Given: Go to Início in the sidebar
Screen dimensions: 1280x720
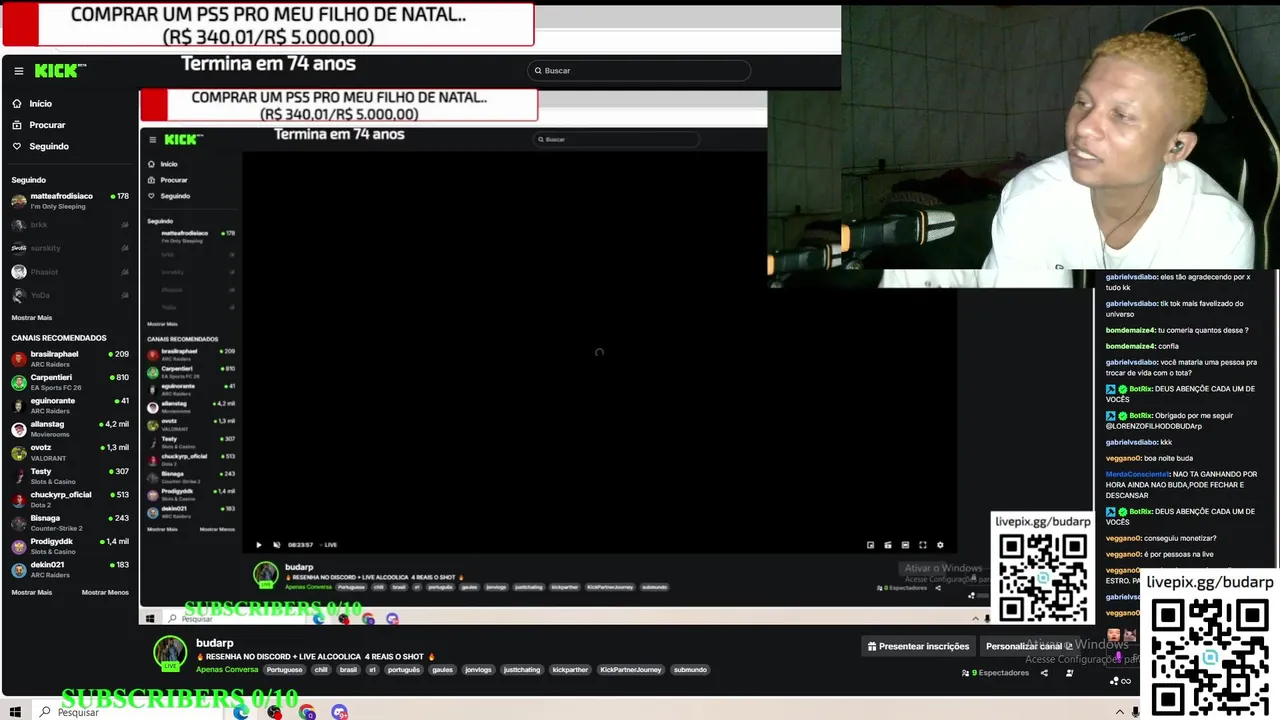Looking at the screenshot, I should coord(40,104).
